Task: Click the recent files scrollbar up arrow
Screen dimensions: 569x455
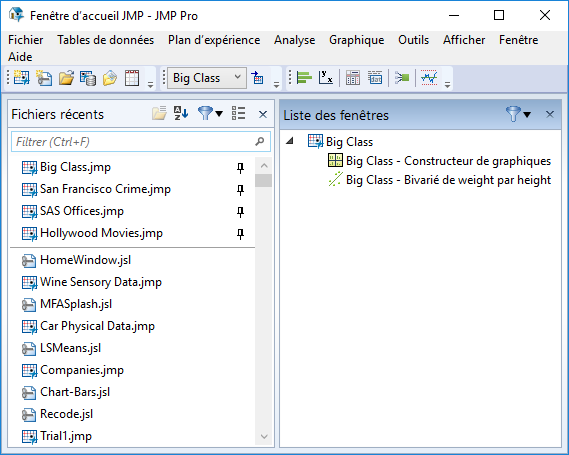Action: tap(264, 165)
